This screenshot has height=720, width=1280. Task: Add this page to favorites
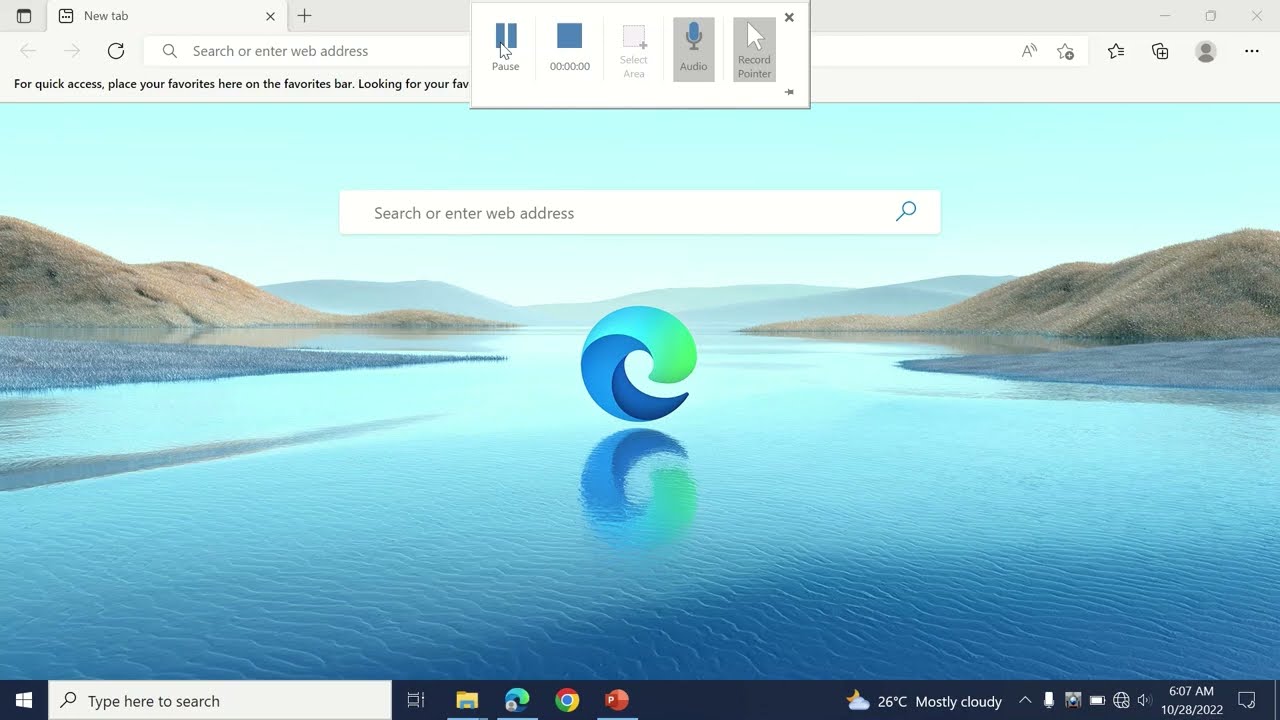(1066, 51)
